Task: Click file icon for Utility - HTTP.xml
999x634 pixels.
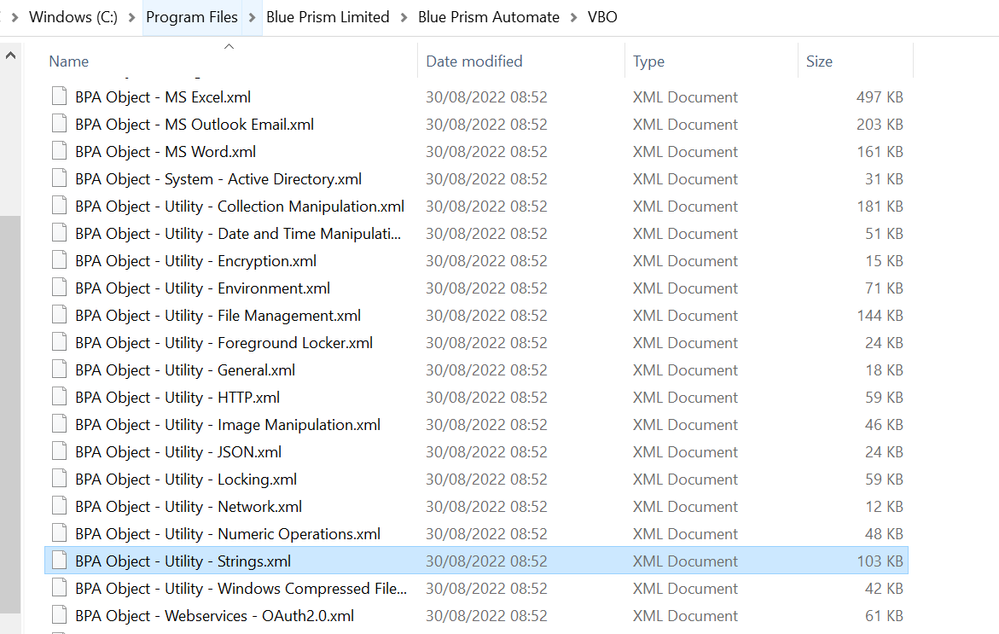Action: click(59, 397)
